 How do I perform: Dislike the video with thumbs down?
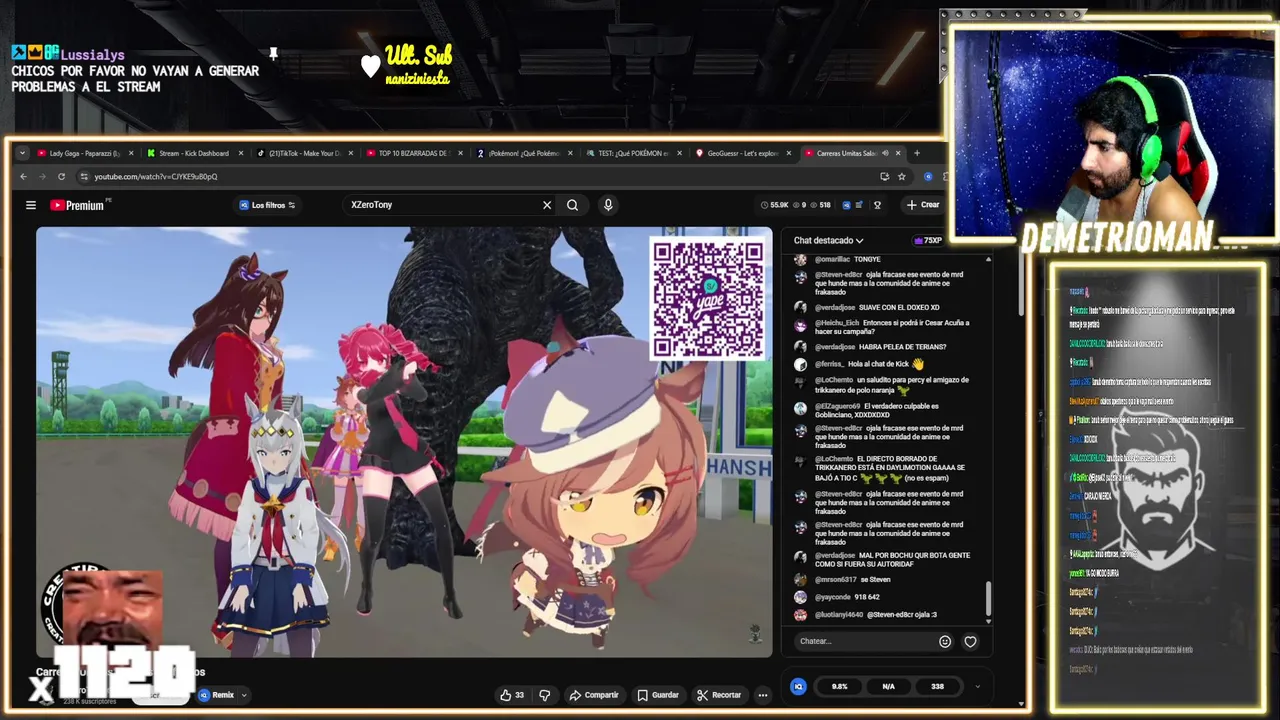[x=545, y=695]
